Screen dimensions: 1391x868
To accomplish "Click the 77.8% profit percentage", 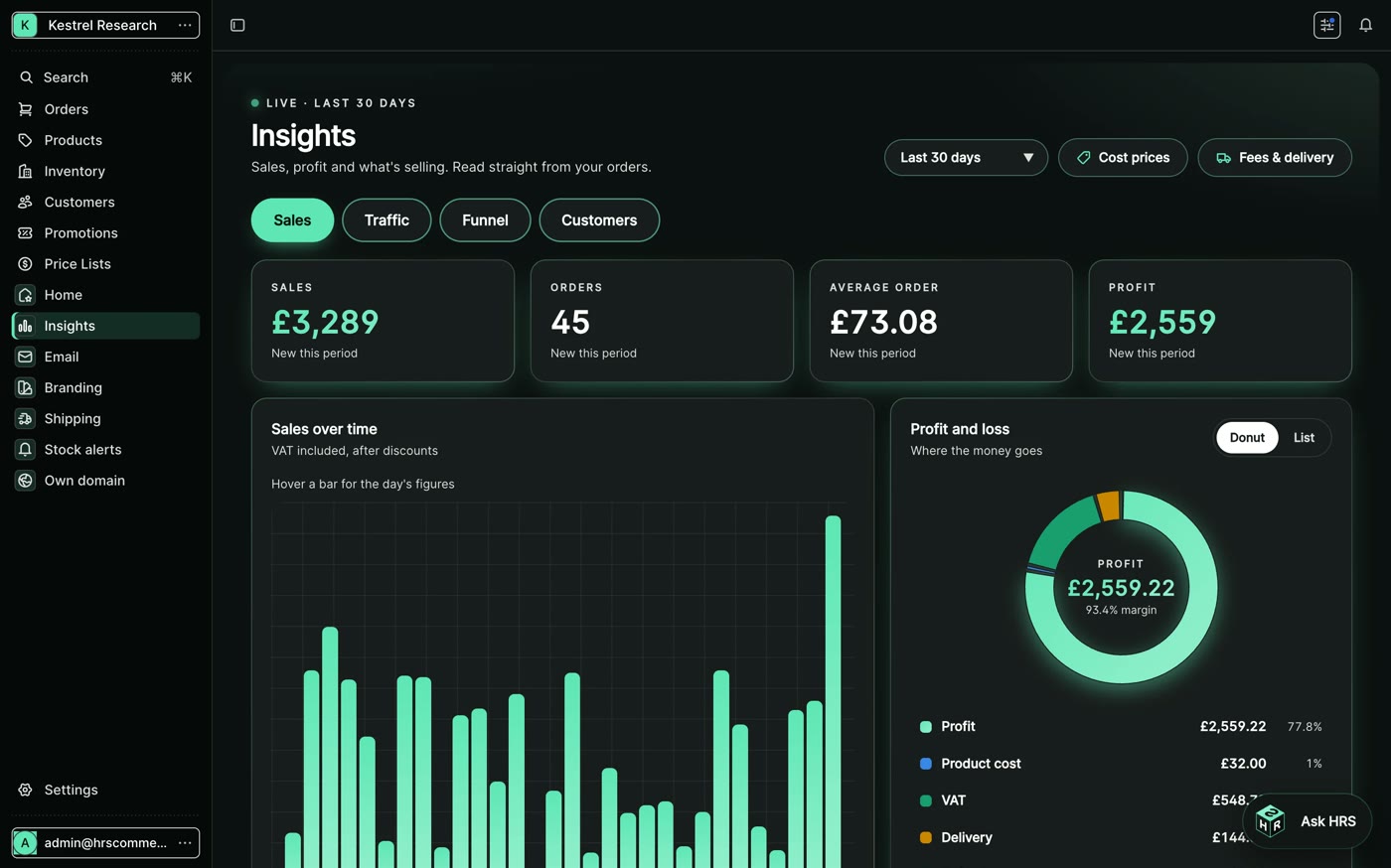I will click(1305, 727).
